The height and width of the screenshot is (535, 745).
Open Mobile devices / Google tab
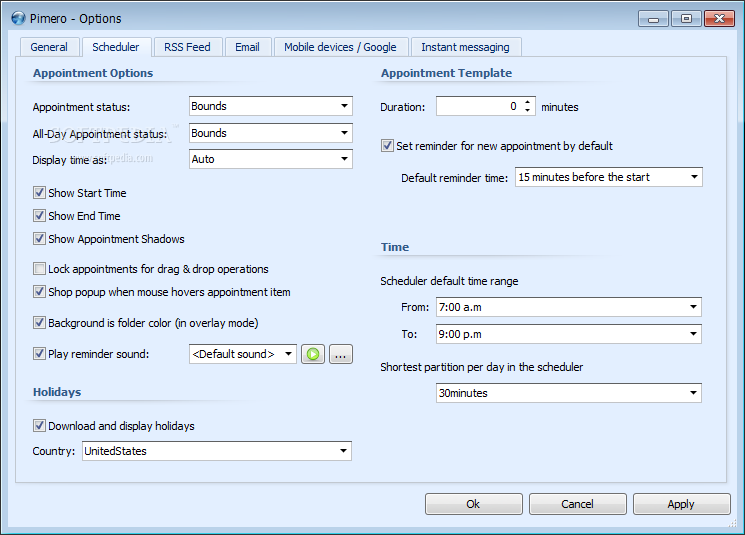[x=340, y=47]
